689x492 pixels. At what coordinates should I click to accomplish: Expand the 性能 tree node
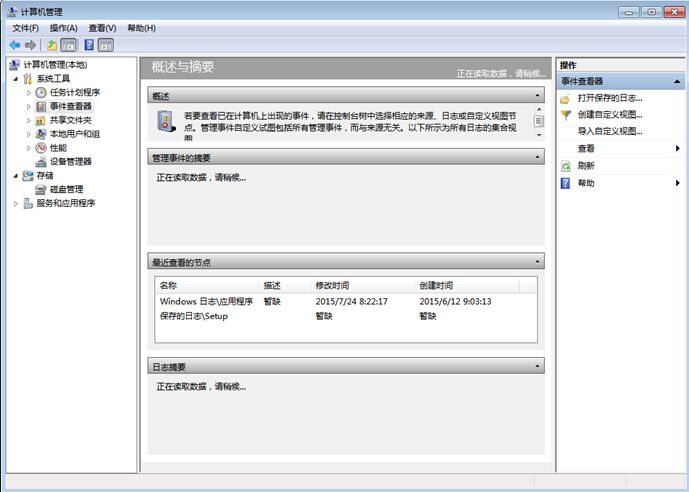pyautogui.click(x=29, y=148)
